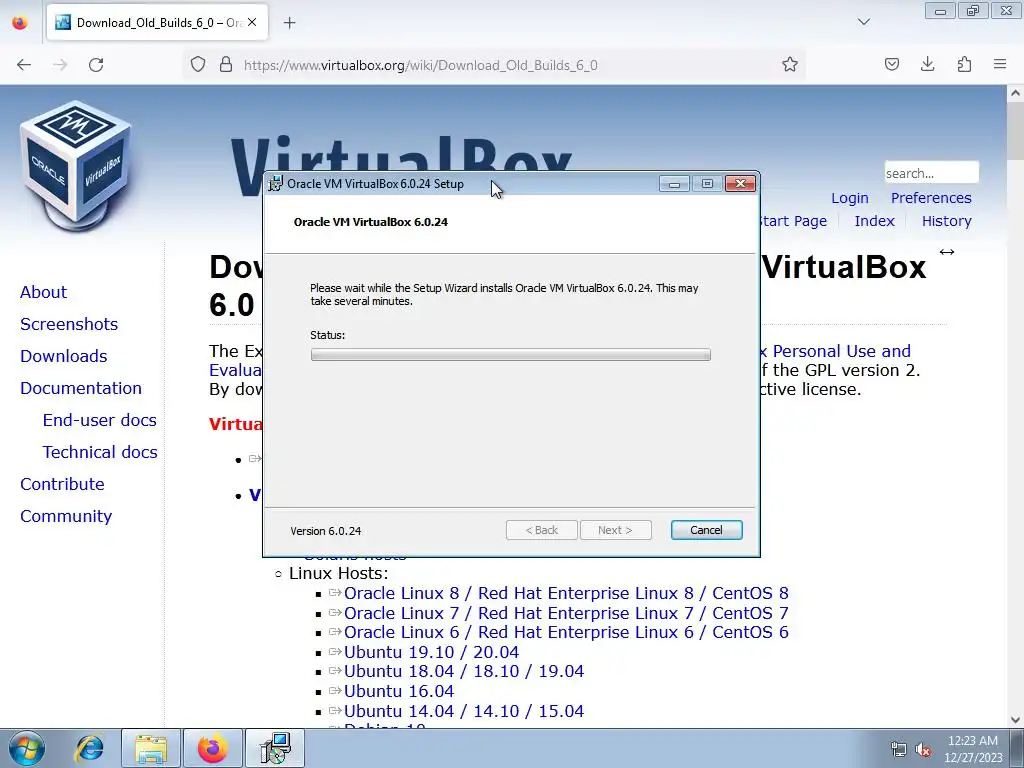Open Technical docs in the sidebar

pyautogui.click(x=100, y=452)
